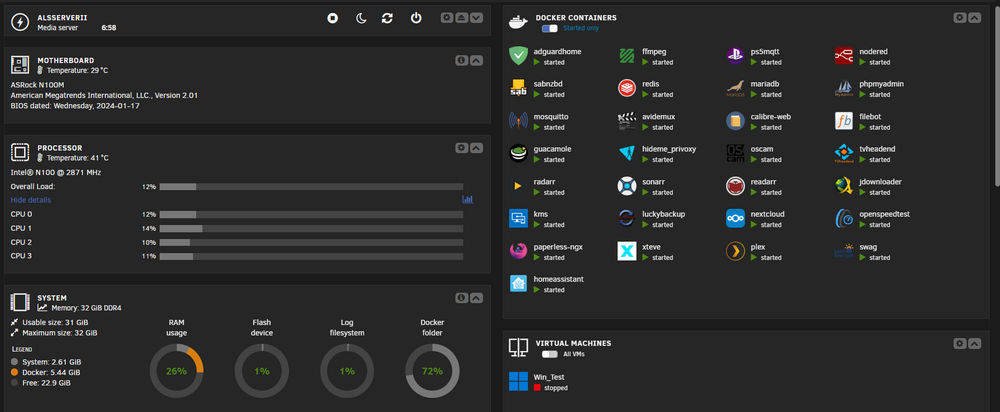Click the reboot arrows icon

tap(387, 18)
